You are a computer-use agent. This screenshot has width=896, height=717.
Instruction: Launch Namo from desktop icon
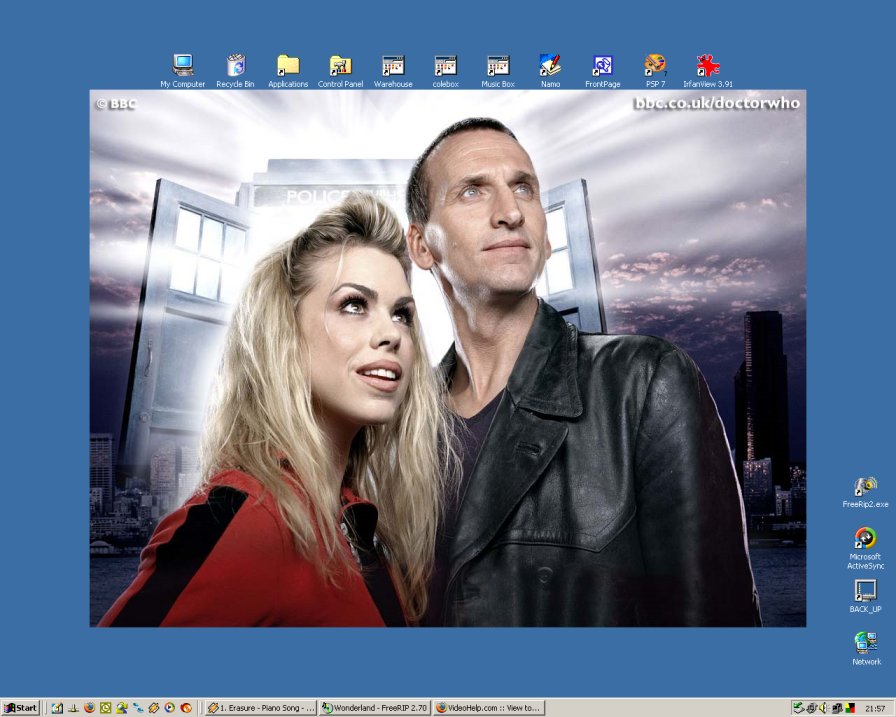point(550,71)
